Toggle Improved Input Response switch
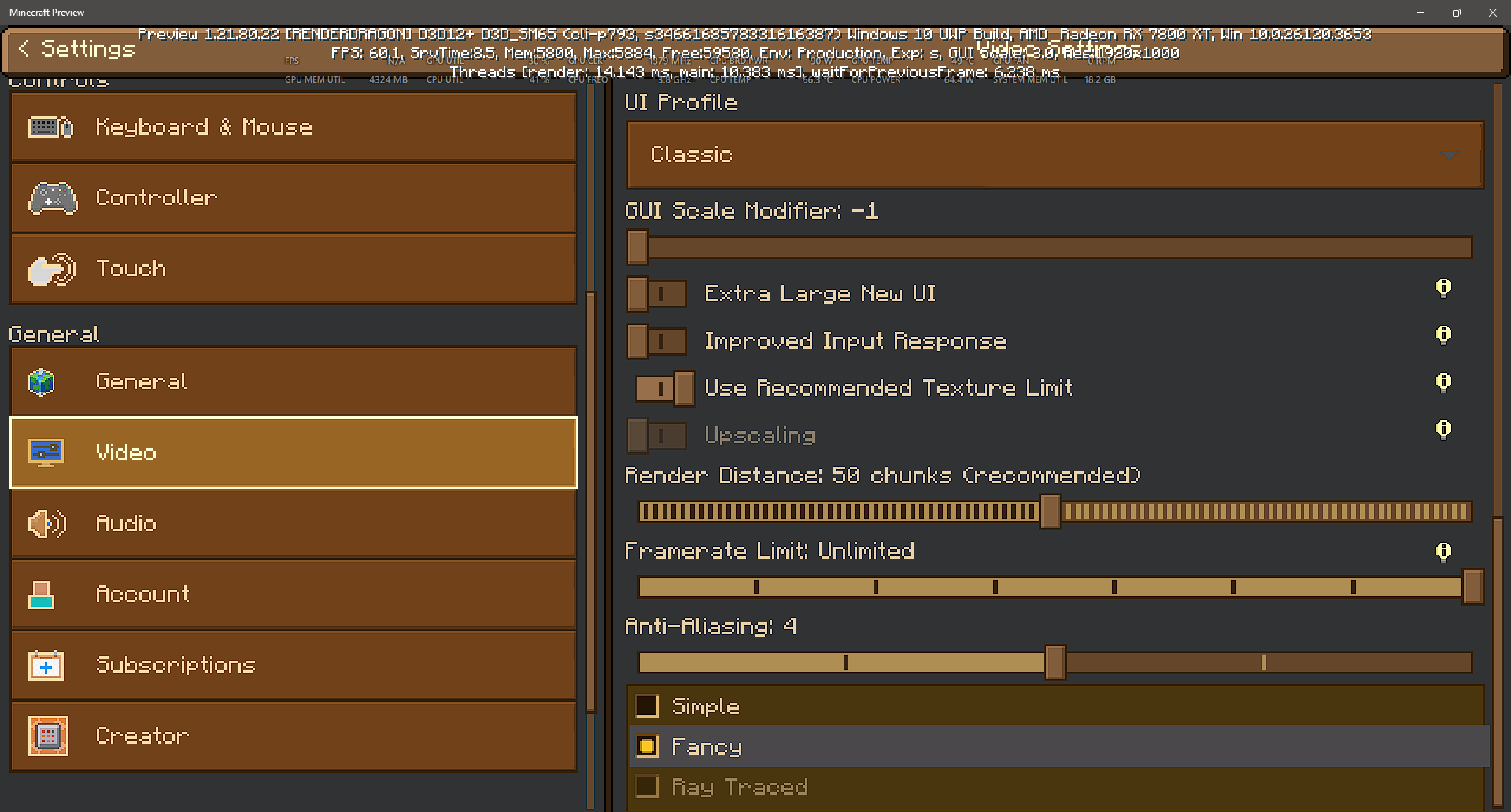The width and height of the screenshot is (1511, 812). [657, 341]
